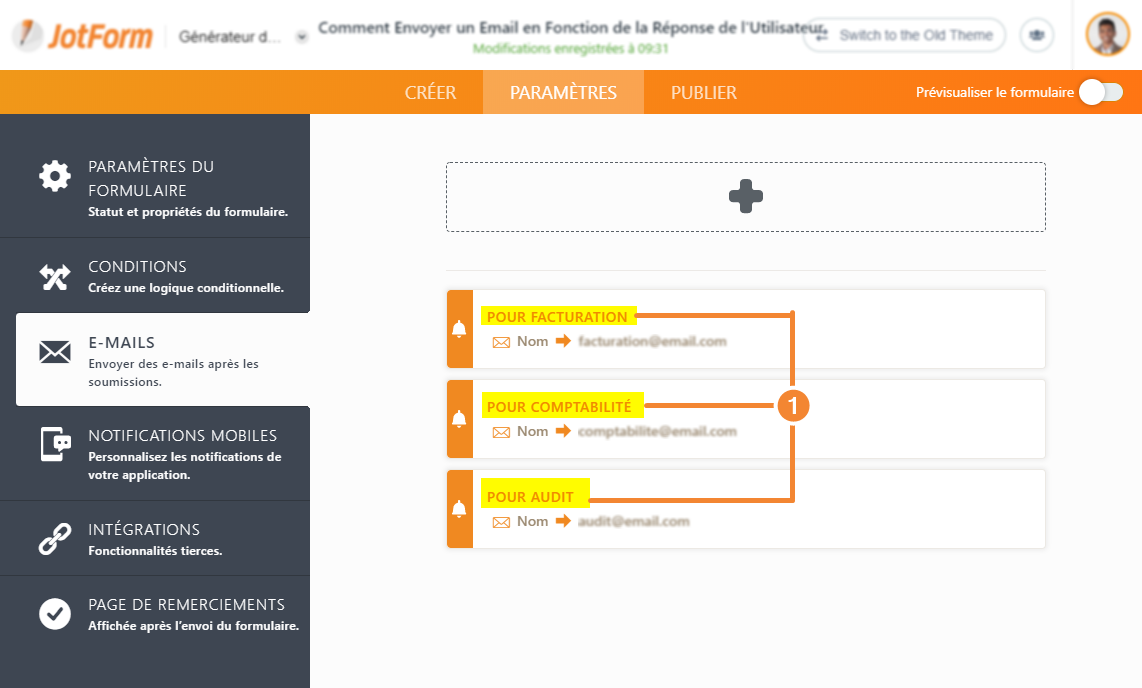This screenshot has width=1142, height=688.
Task: Click the chain link Intégrations icon
Action: [x=55, y=538]
